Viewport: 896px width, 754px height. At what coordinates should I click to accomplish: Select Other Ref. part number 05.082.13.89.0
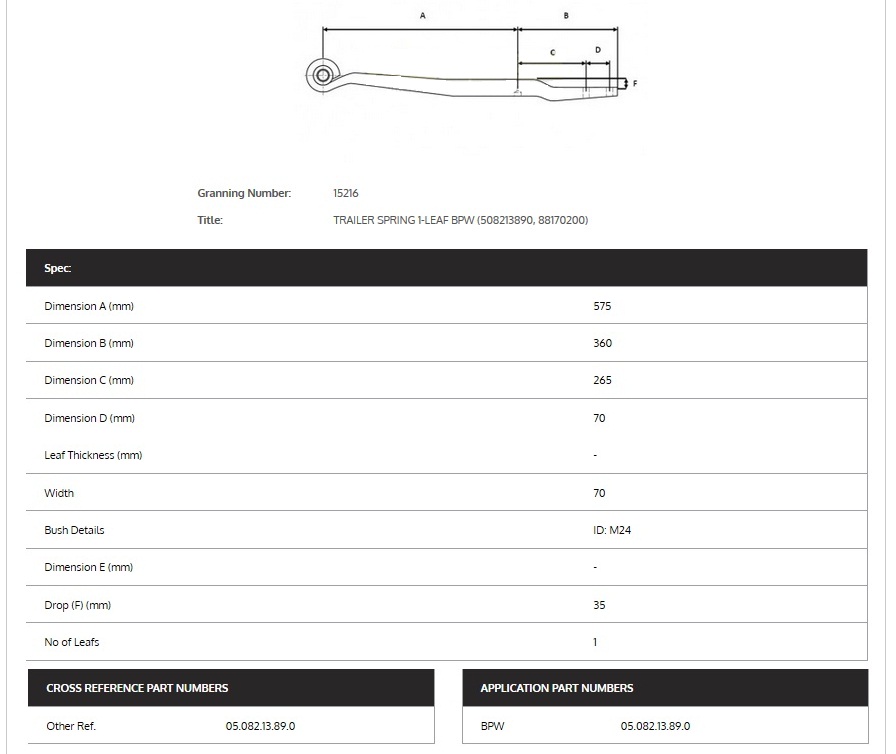tap(261, 726)
